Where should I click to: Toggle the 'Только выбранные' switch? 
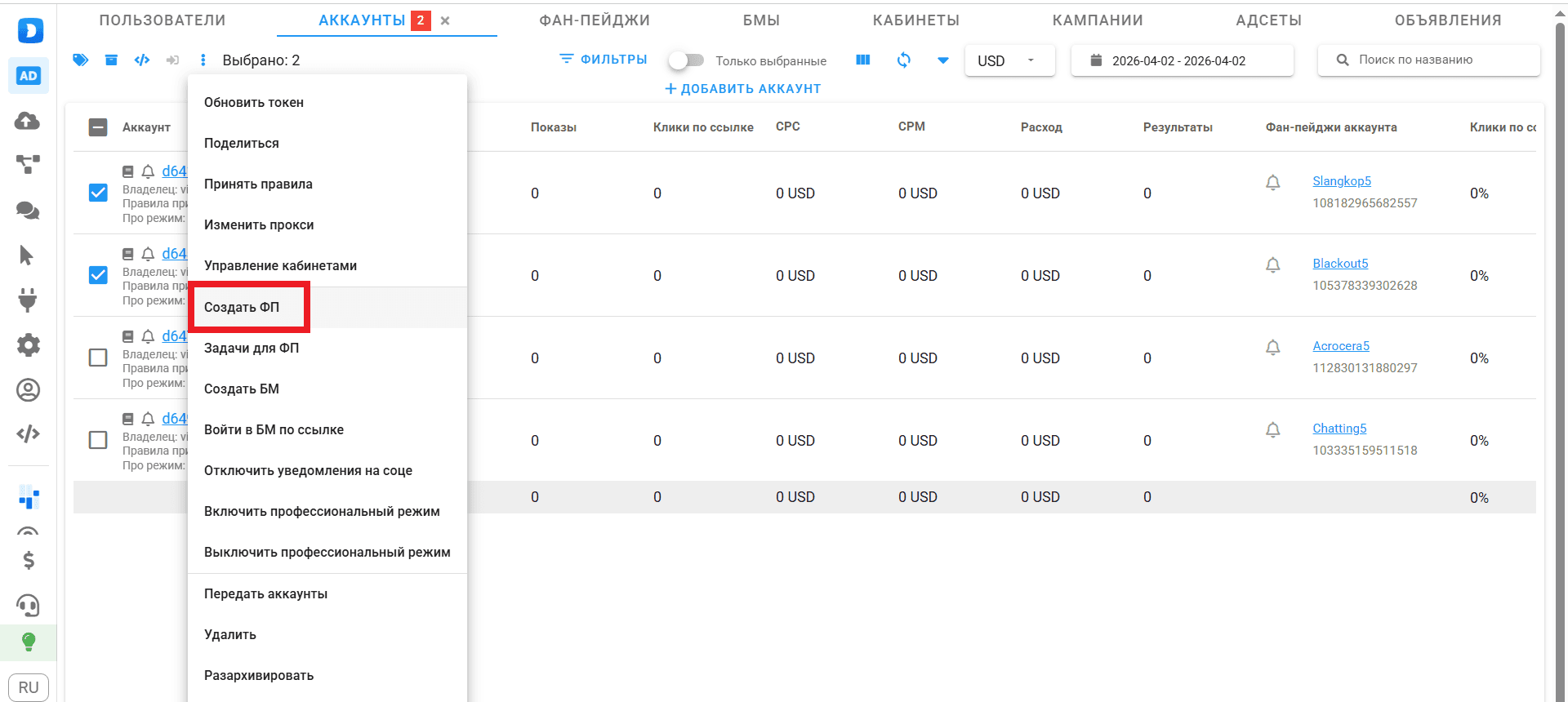[686, 60]
